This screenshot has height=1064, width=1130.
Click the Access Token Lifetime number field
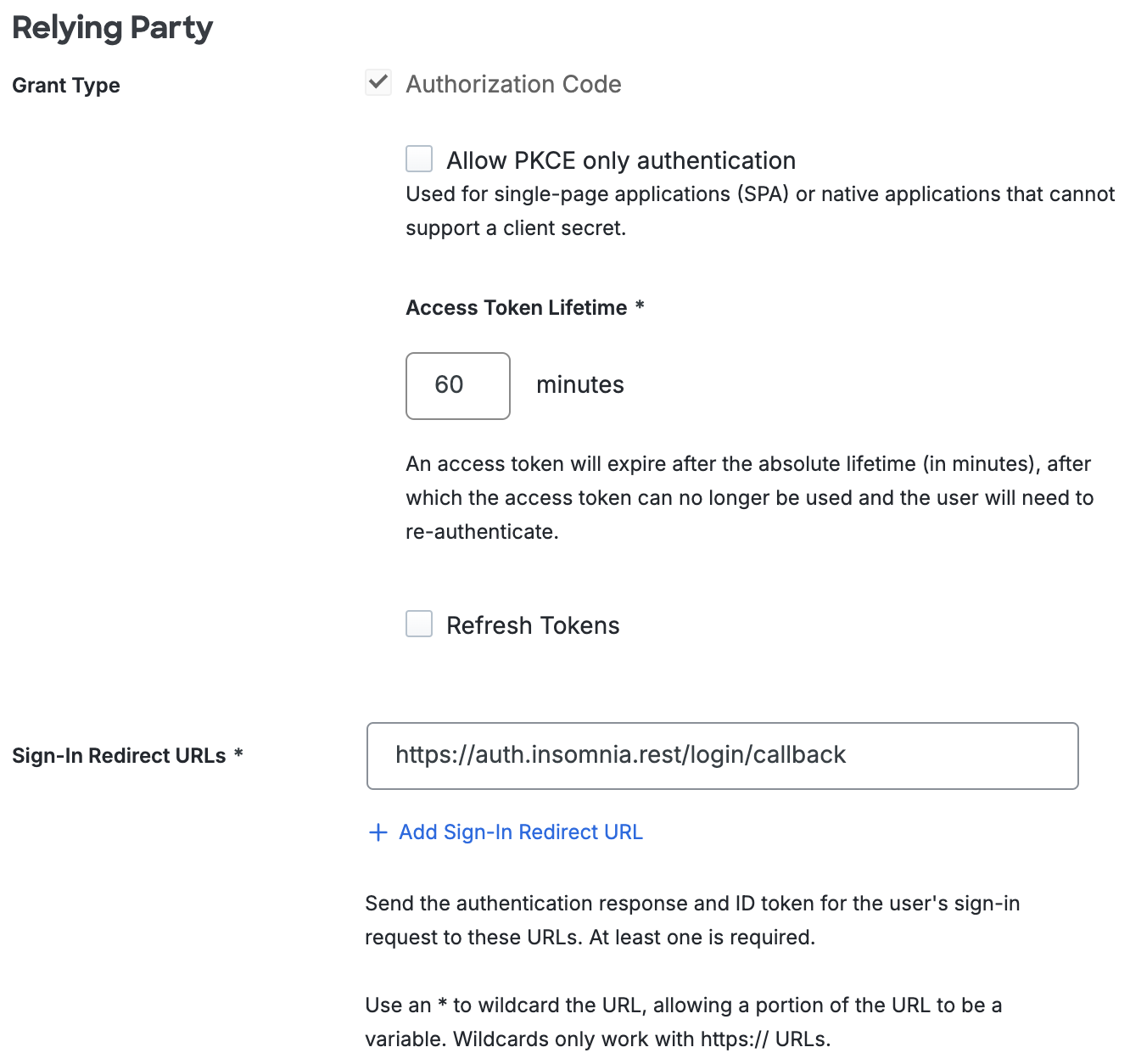coord(458,386)
